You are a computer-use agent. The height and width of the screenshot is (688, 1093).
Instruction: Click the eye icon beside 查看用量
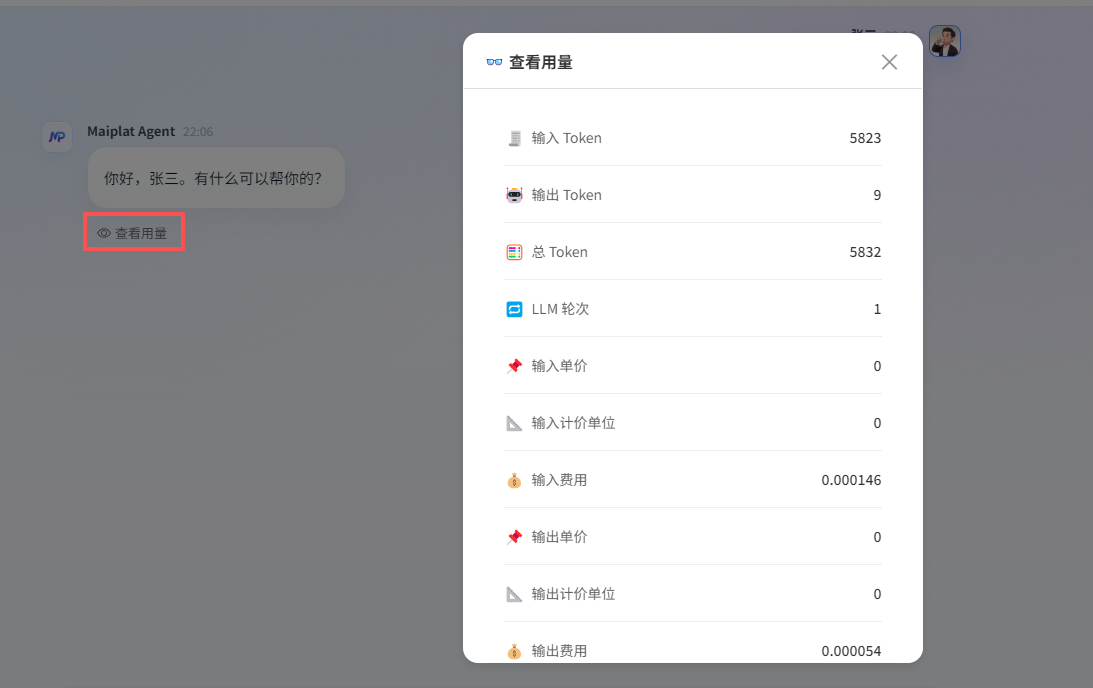104,234
